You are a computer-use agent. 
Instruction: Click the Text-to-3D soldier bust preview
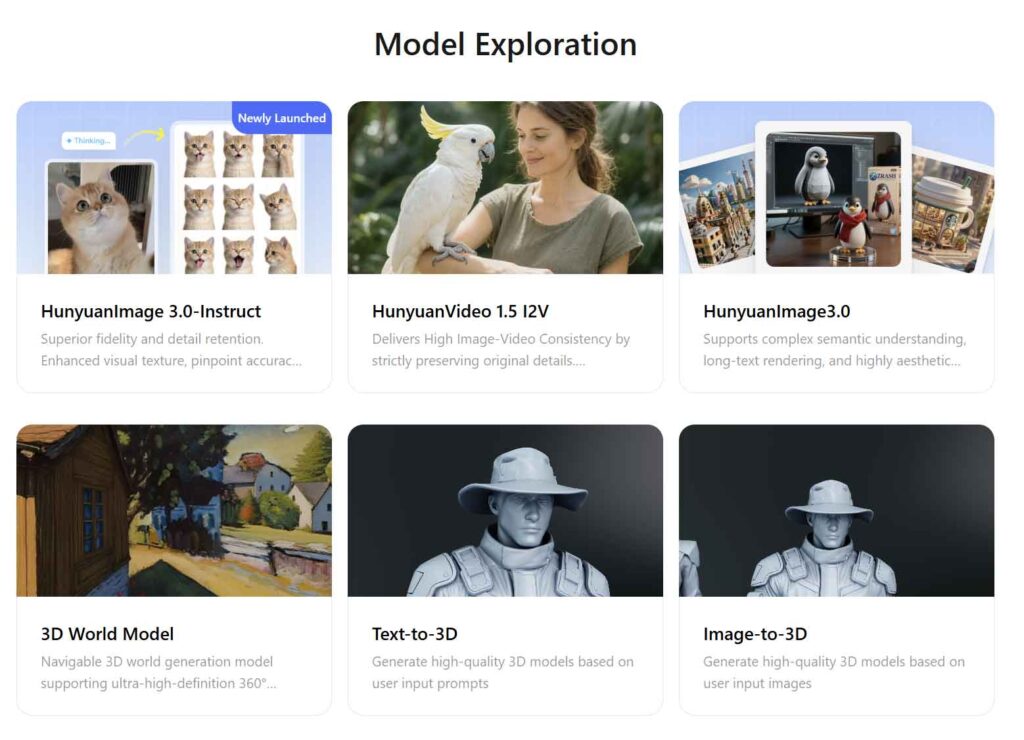(x=505, y=508)
